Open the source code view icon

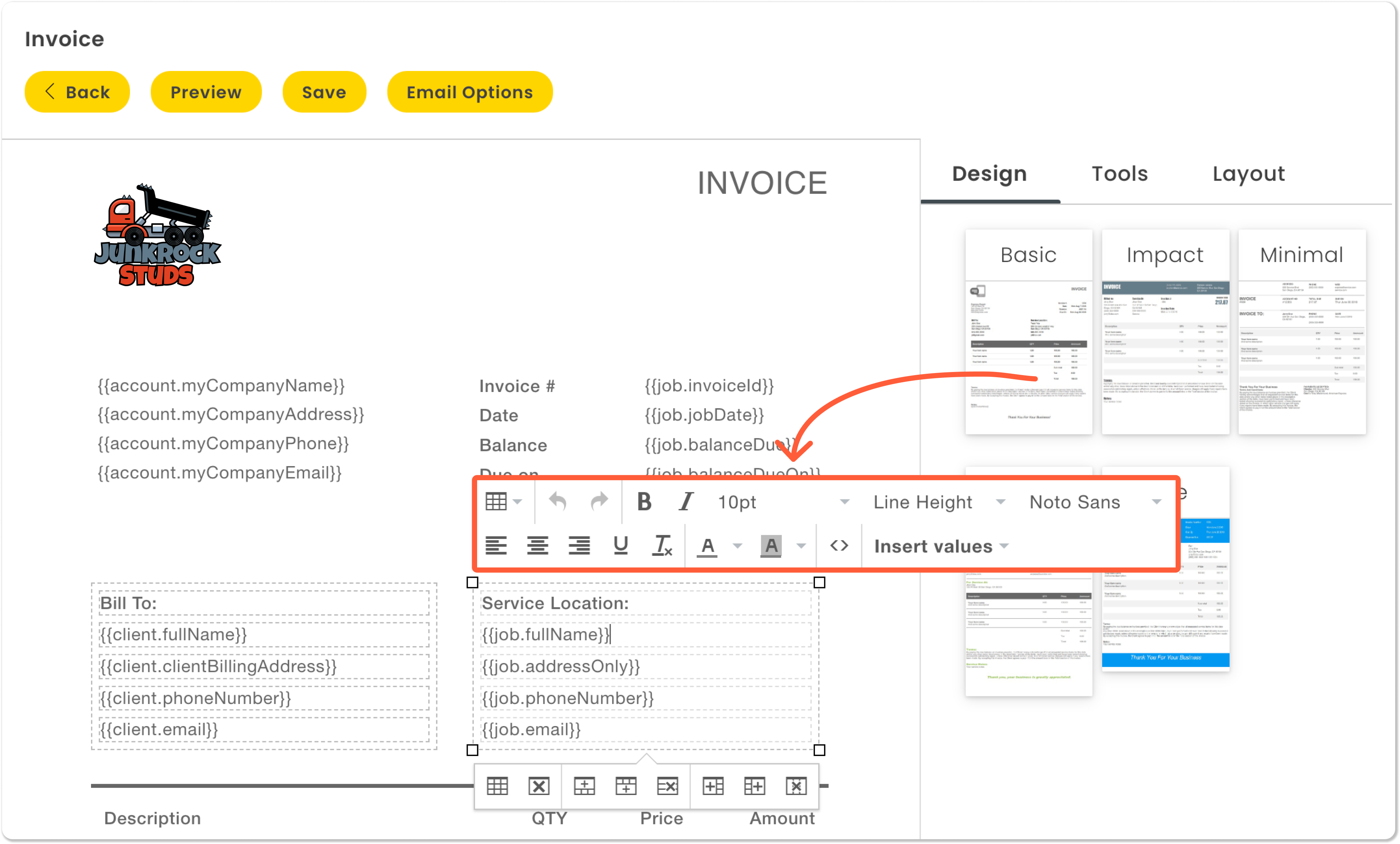click(x=839, y=546)
